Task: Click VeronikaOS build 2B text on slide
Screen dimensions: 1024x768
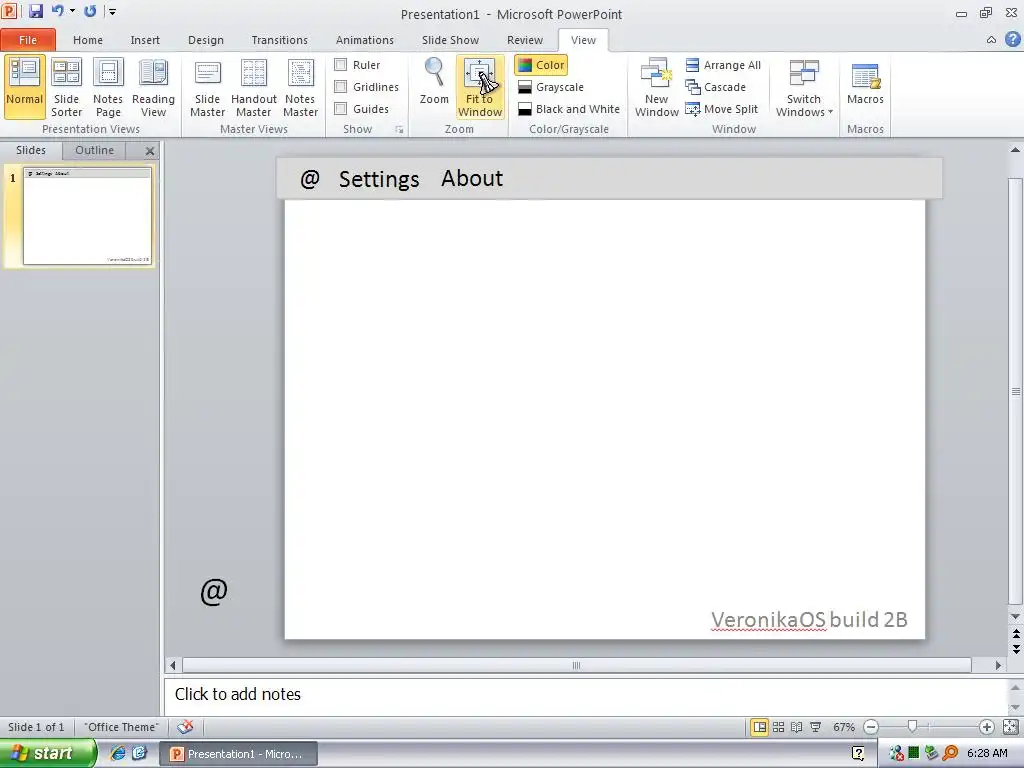Action: tap(809, 619)
